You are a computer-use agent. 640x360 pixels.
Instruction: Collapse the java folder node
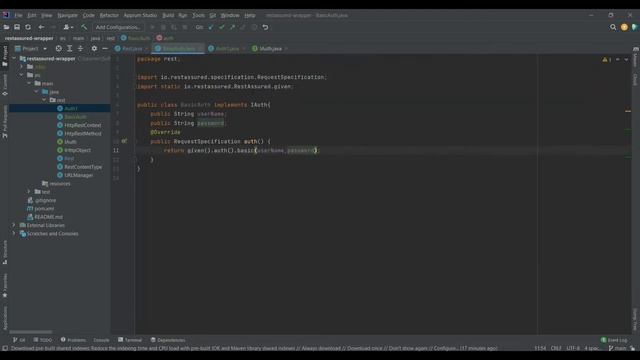click(36, 92)
